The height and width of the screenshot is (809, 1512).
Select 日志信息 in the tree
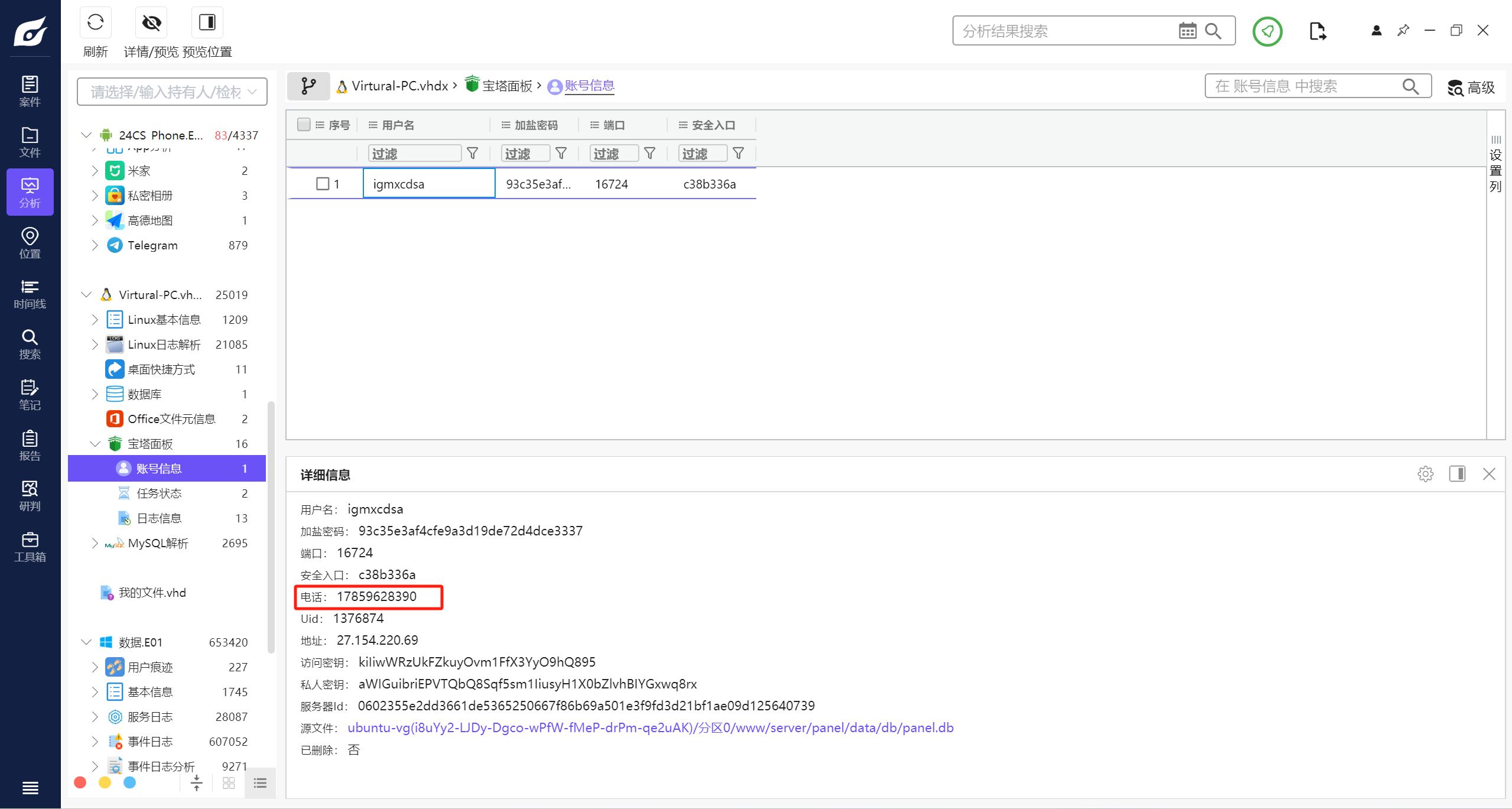(159, 518)
